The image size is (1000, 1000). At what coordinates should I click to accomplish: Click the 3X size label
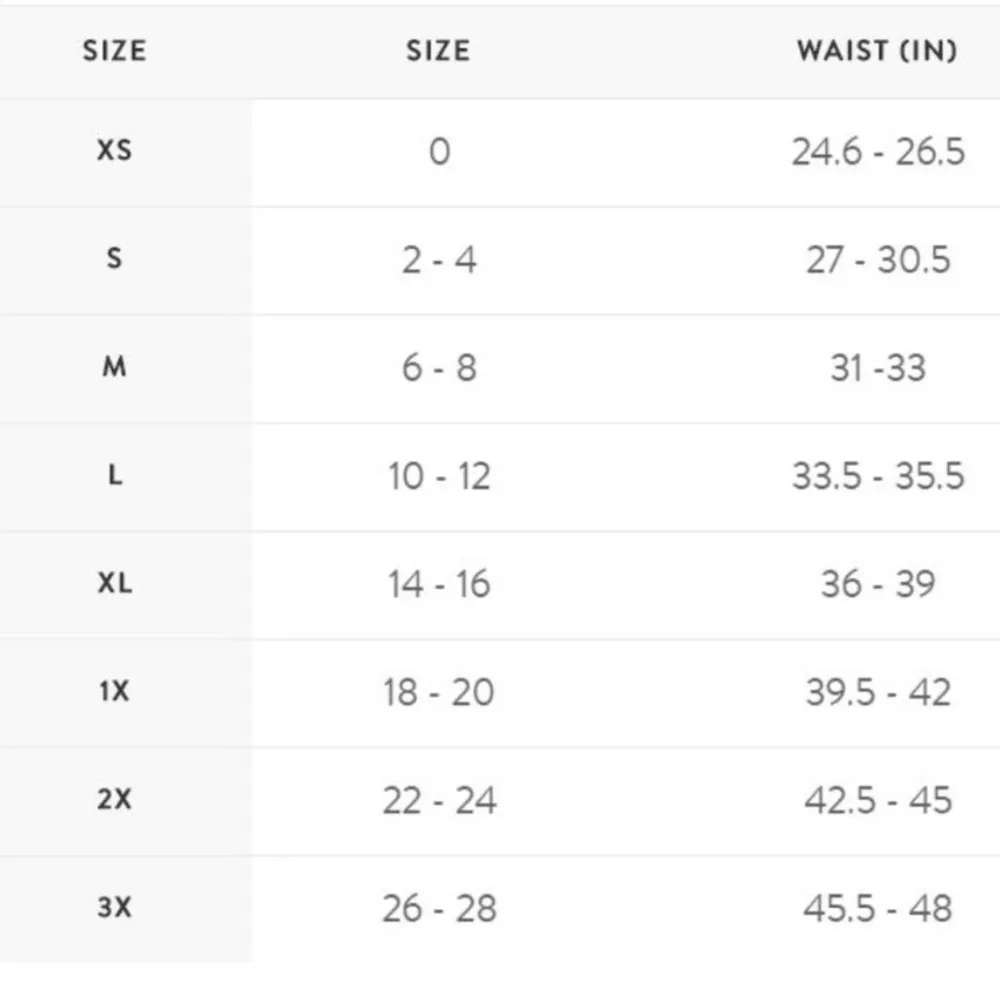tap(114, 908)
